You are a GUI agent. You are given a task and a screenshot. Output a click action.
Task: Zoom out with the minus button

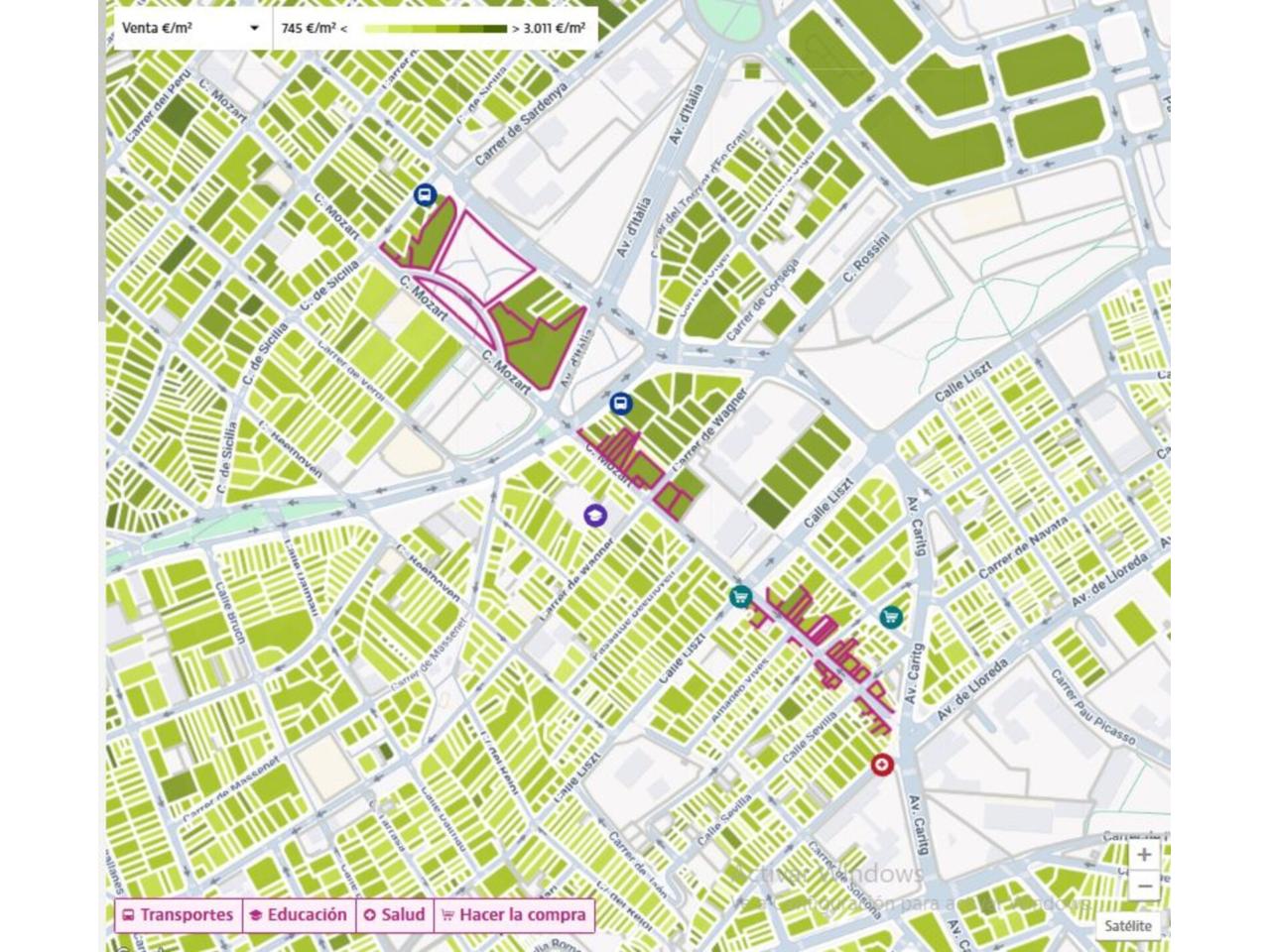[1144, 885]
